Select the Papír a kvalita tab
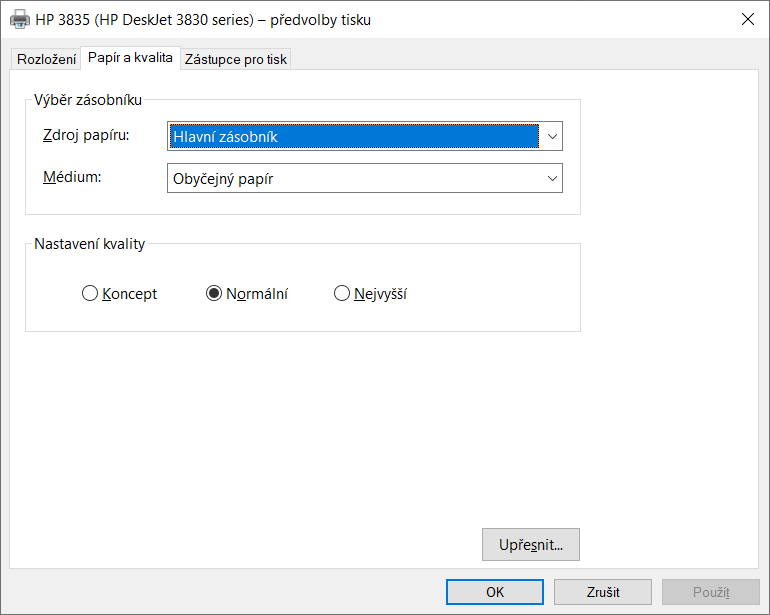Viewport: 770px width, 615px height. [130, 58]
